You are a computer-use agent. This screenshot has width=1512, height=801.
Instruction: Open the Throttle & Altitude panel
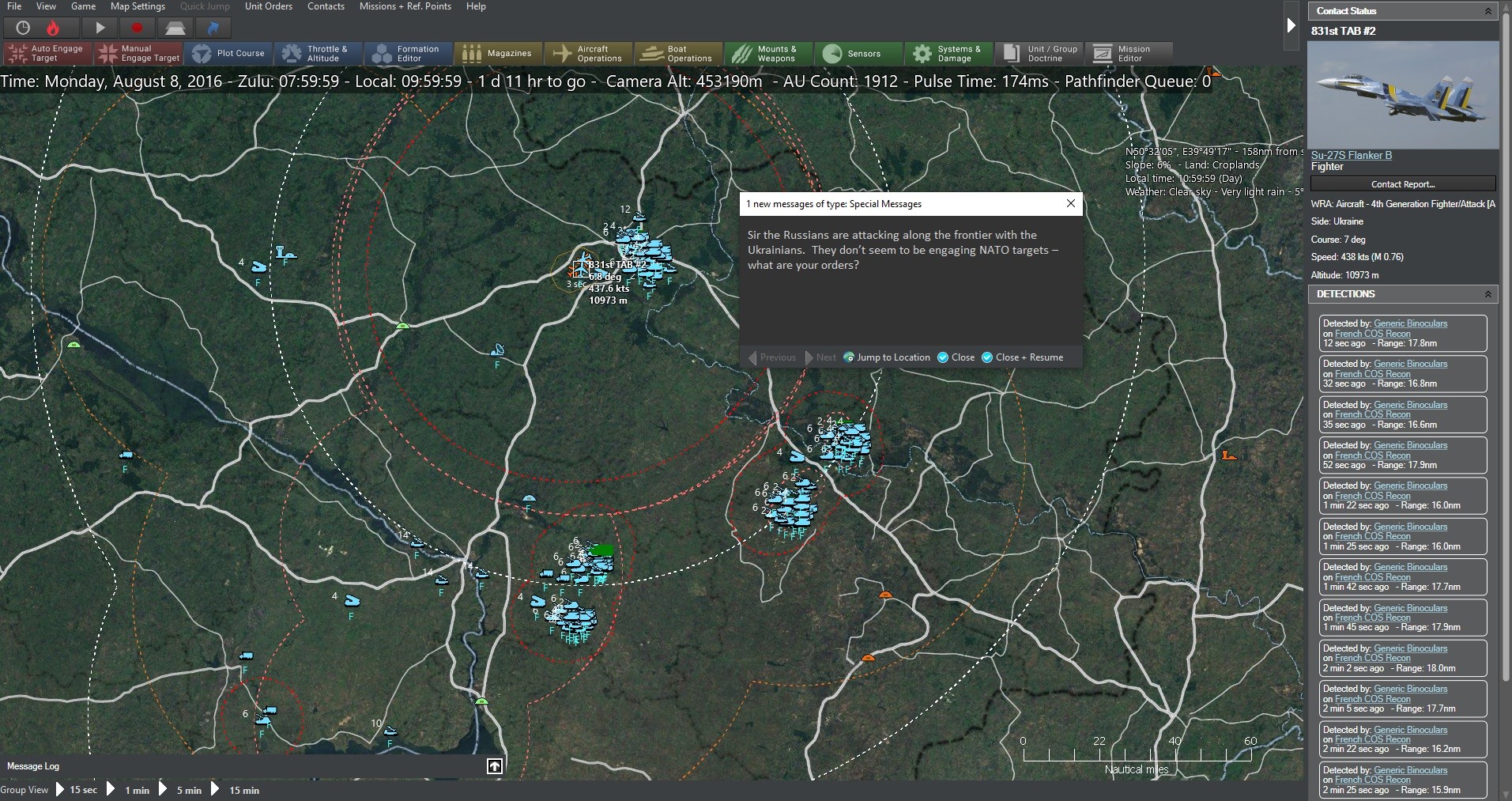click(319, 53)
